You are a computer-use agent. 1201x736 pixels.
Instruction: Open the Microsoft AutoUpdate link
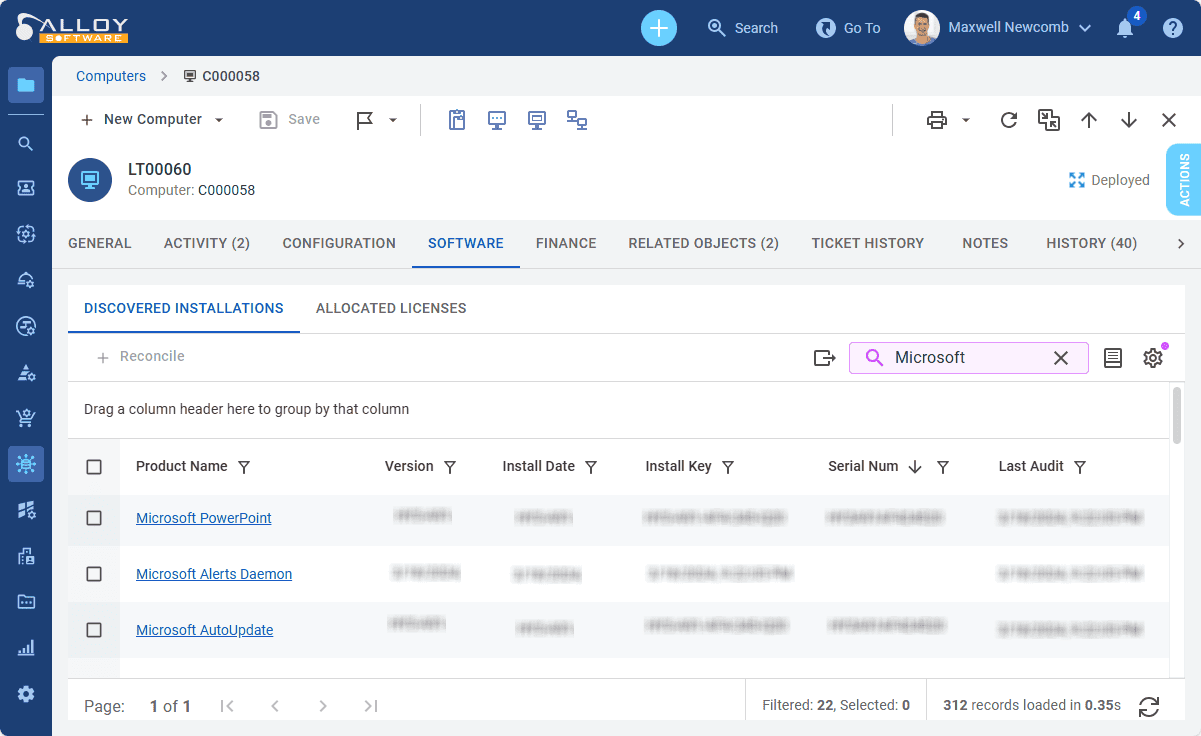tap(204, 630)
